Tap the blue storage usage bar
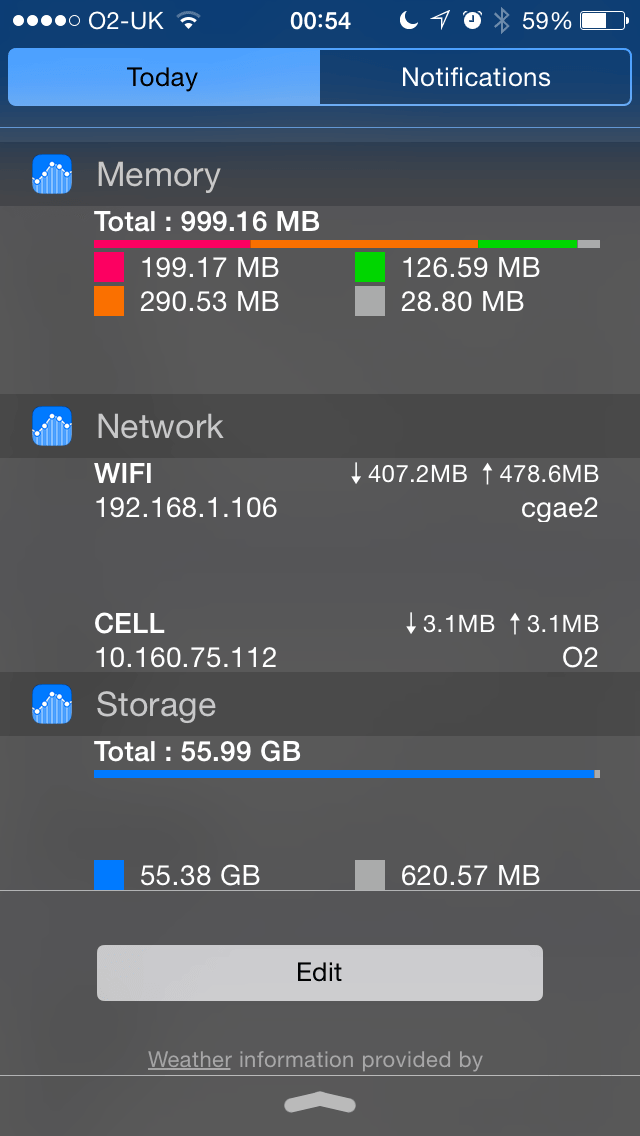Viewport: 640px width, 1136px height. click(x=344, y=774)
